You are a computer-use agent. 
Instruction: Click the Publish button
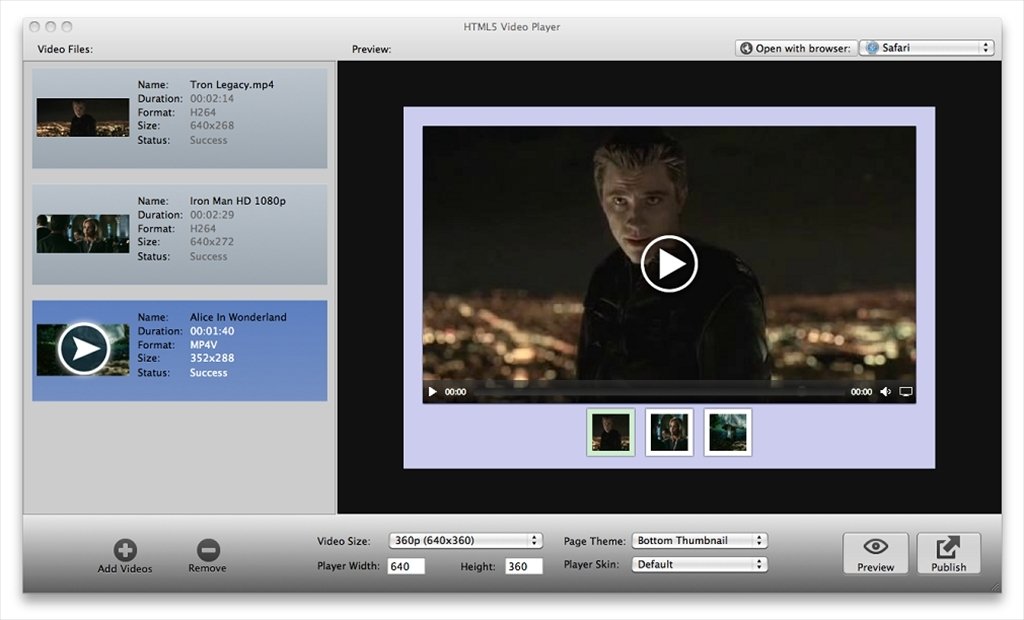point(947,553)
